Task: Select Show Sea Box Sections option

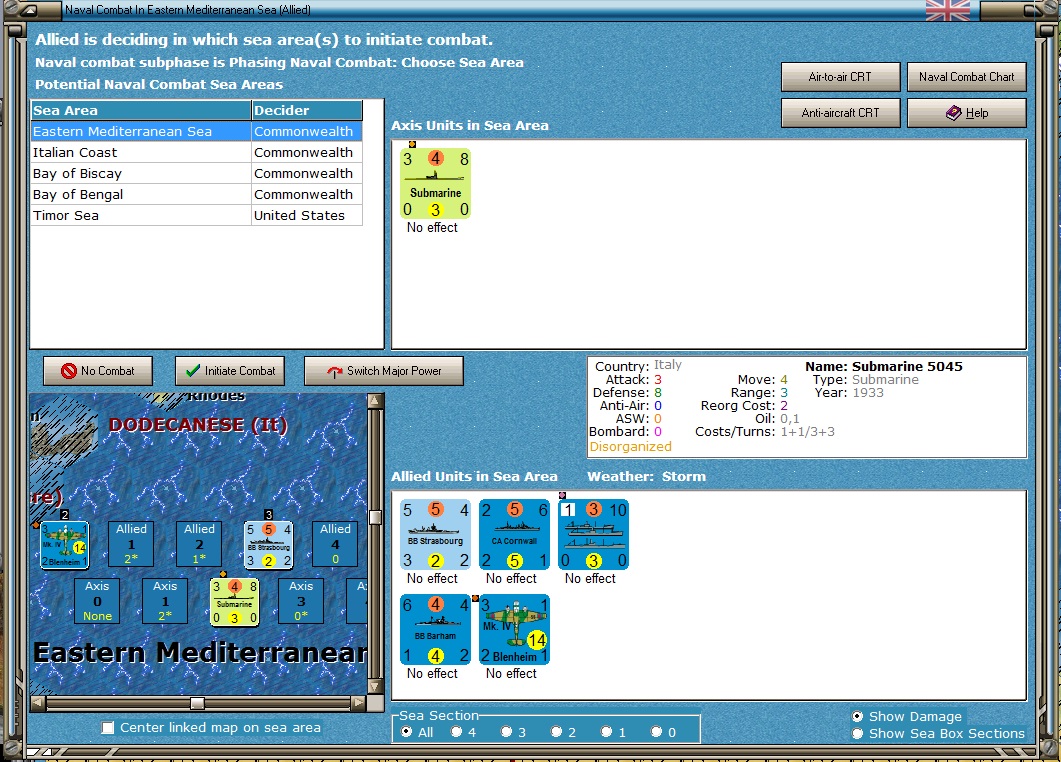Action: [x=857, y=734]
